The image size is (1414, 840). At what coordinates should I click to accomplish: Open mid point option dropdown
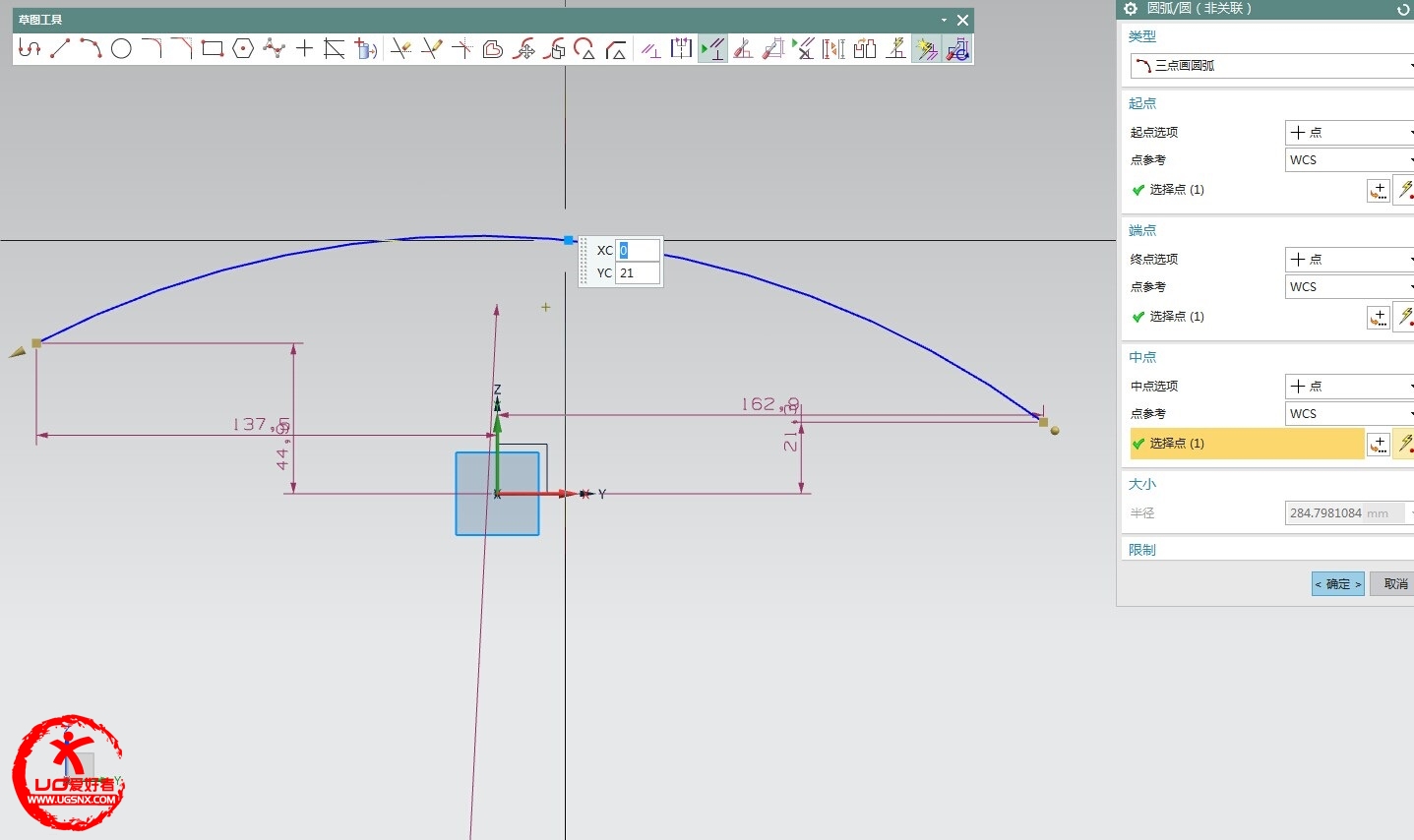coord(1349,386)
